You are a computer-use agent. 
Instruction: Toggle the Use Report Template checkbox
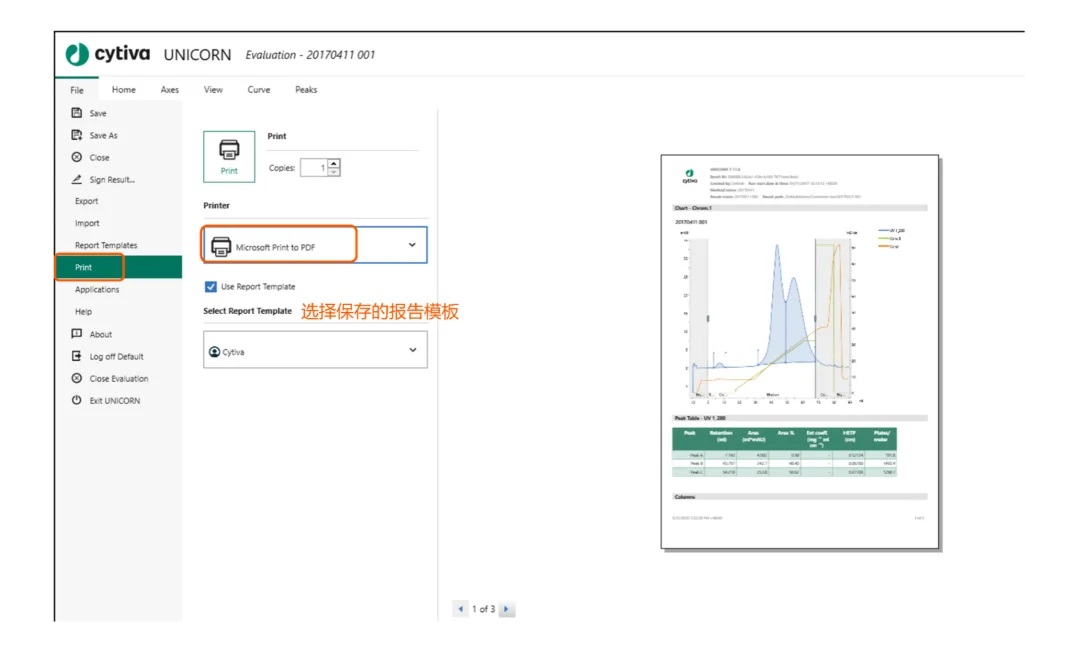point(211,286)
